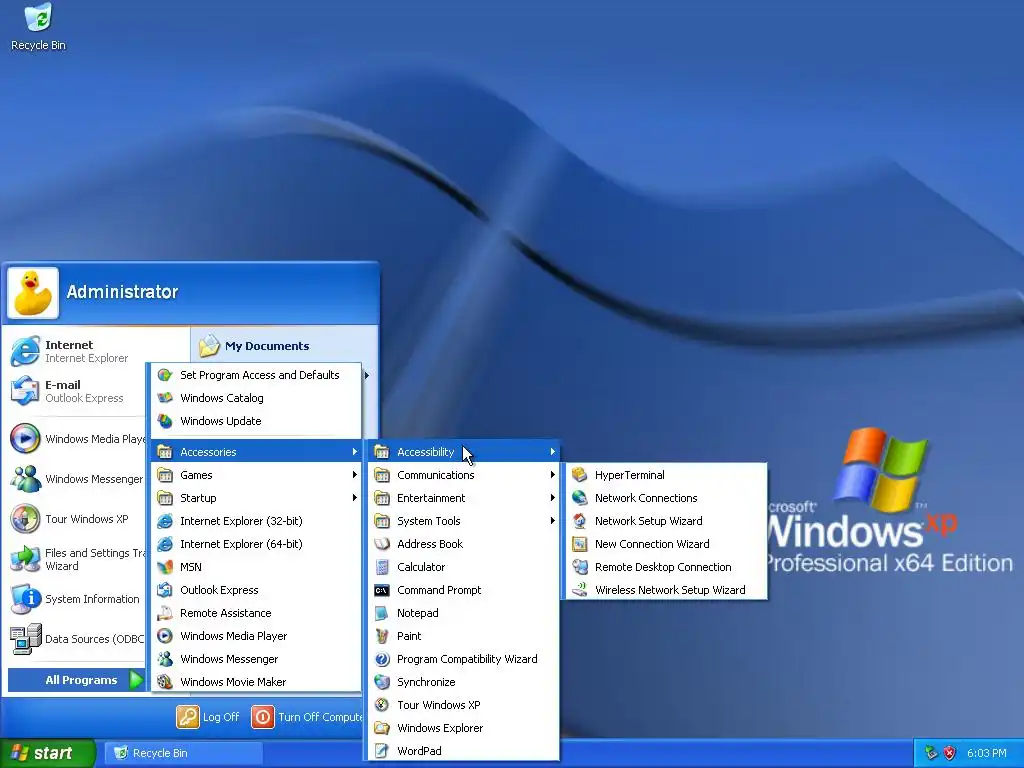This screenshot has height=768, width=1024.
Task: Click the 6:03 PM taskbar clock
Action: (x=986, y=753)
